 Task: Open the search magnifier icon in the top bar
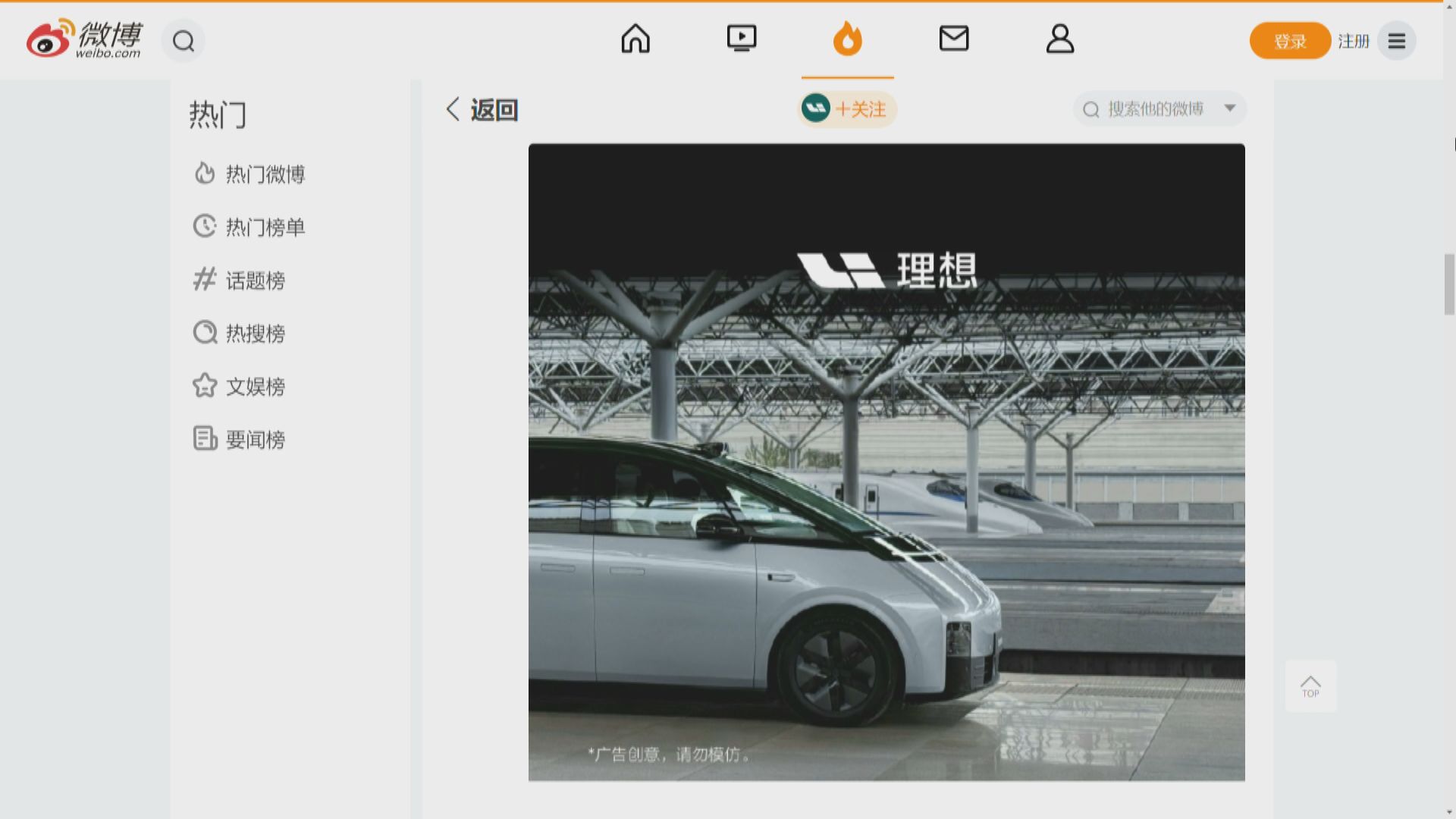tap(182, 40)
